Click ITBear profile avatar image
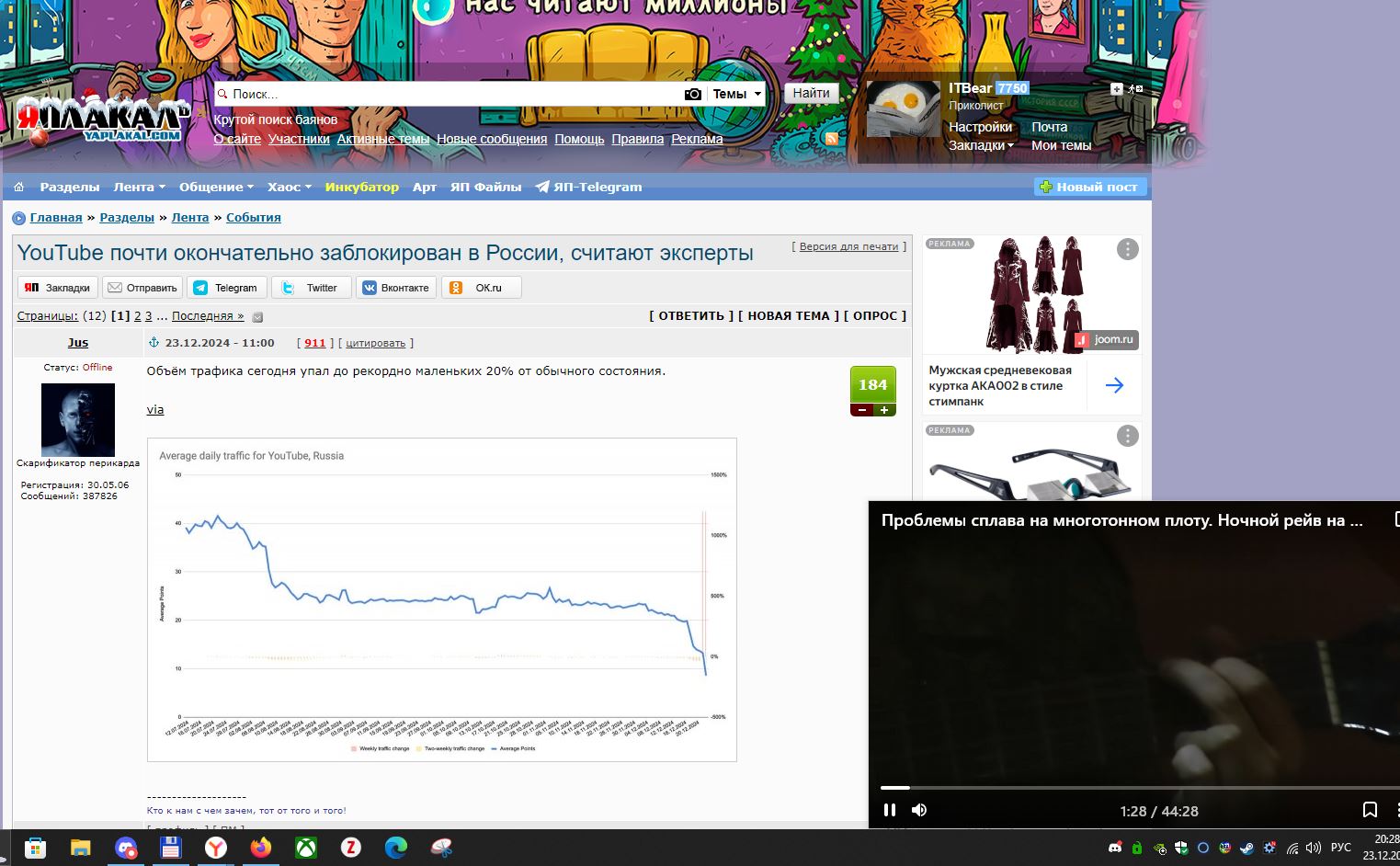This screenshot has height=866, width=1400. pos(904,108)
